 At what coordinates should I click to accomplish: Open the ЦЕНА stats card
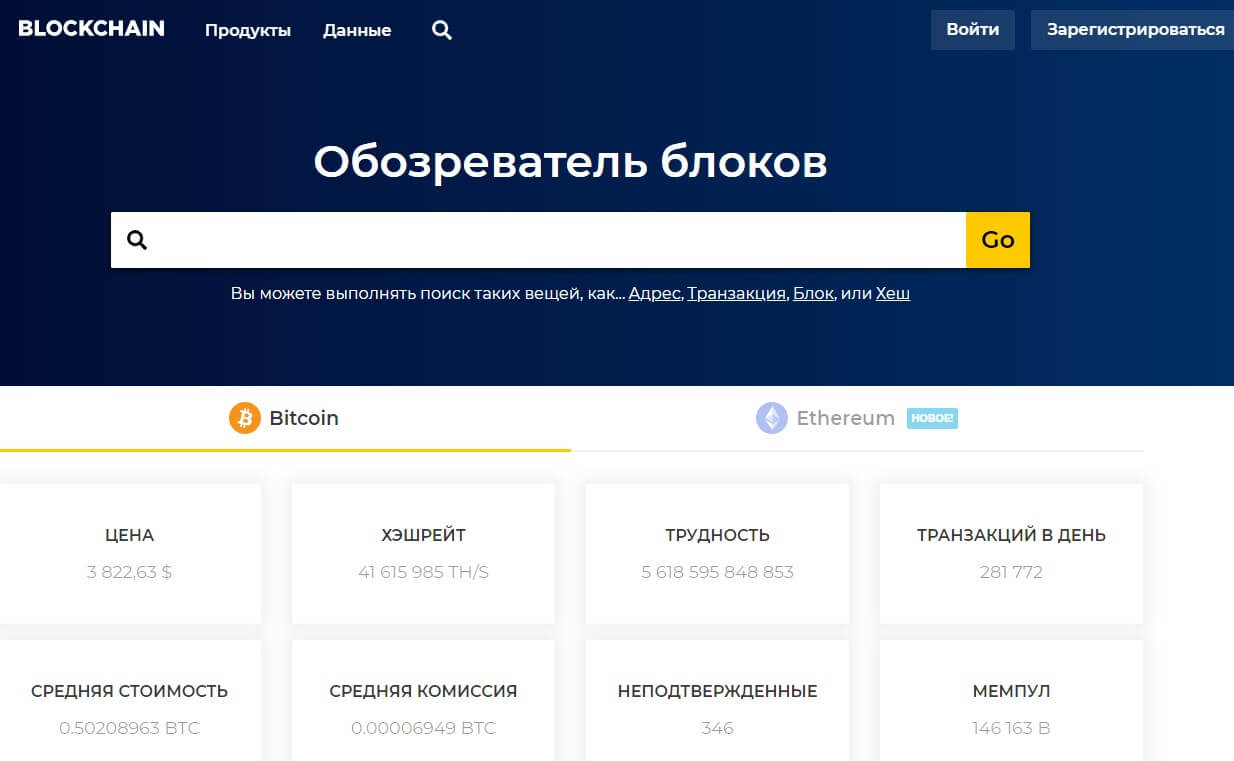coord(130,554)
